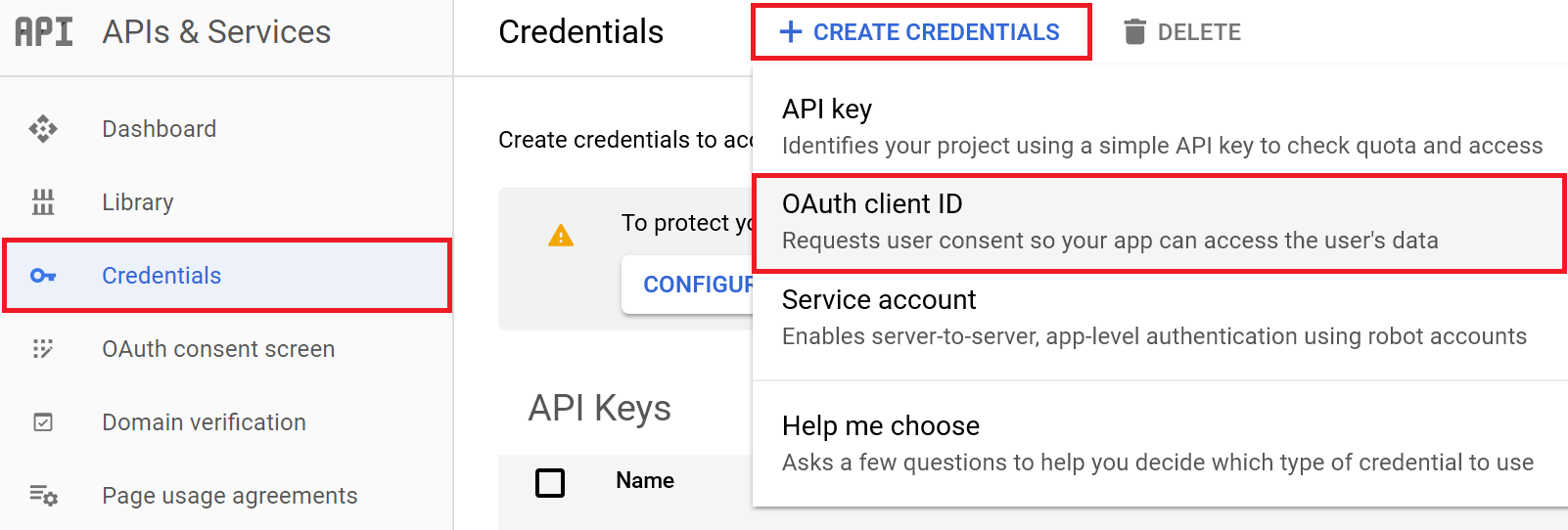1568x530 pixels.
Task: Click the OAuth consent screen icon
Action: (43, 349)
